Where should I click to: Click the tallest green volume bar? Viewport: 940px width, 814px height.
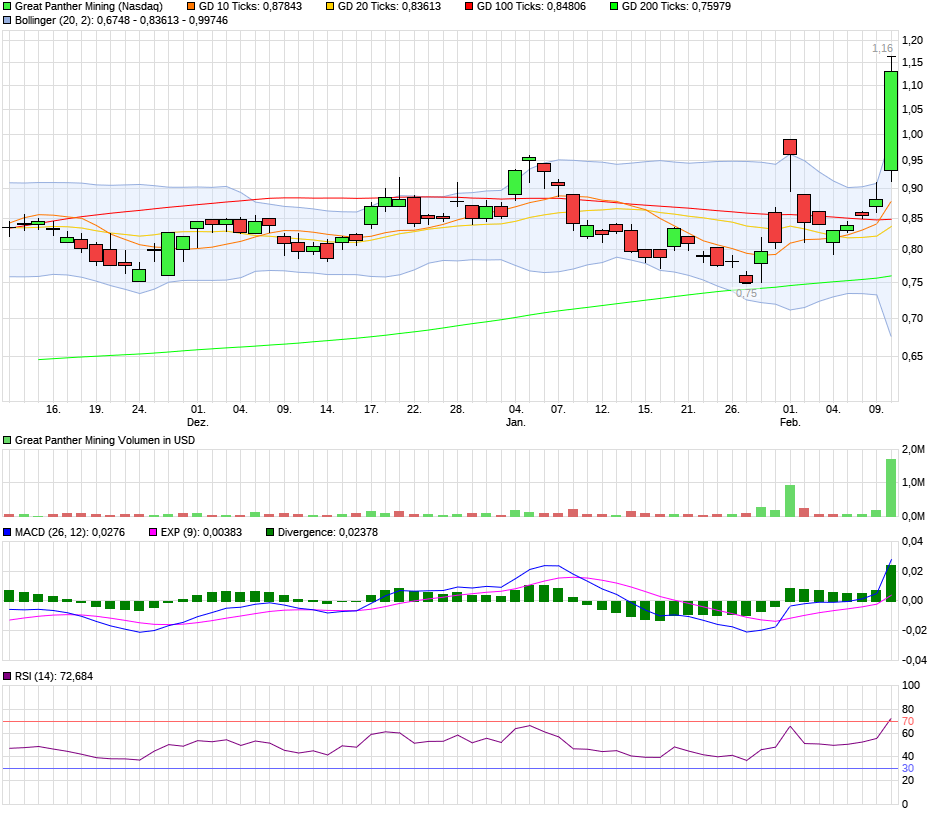click(890, 487)
